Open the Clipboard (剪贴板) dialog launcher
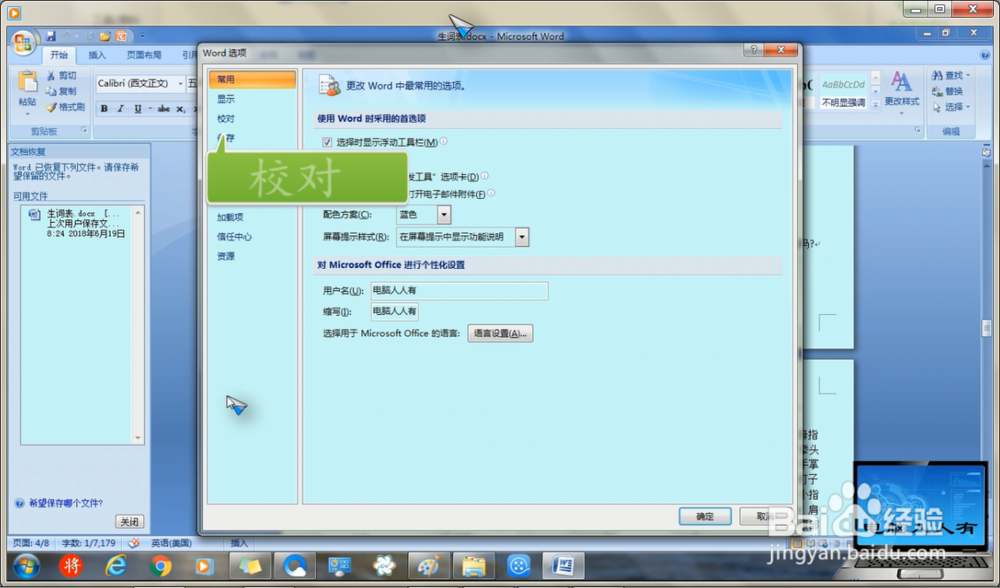 click(84, 130)
